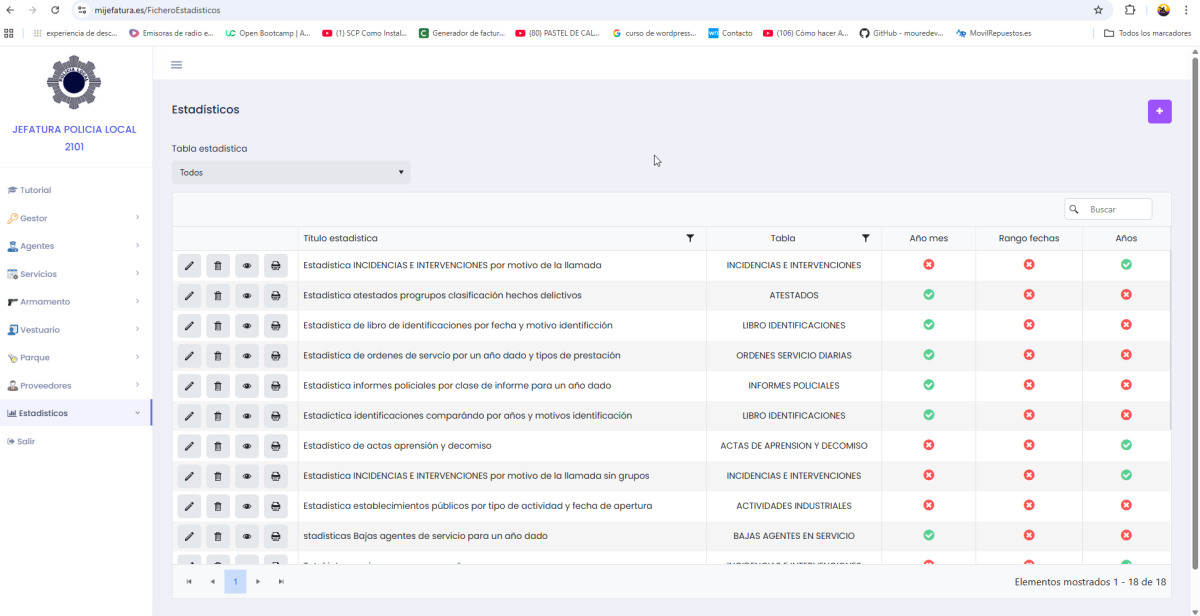Delete the libro de identificaciones por fecha statistic
The height and width of the screenshot is (616, 1200).
tap(218, 326)
